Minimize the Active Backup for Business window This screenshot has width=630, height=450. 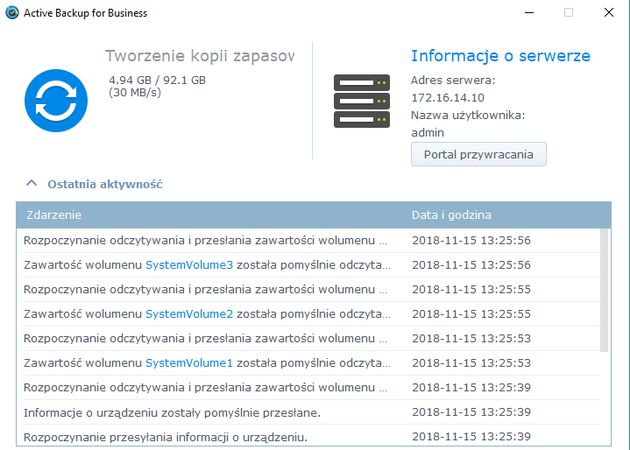click(x=530, y=12)
